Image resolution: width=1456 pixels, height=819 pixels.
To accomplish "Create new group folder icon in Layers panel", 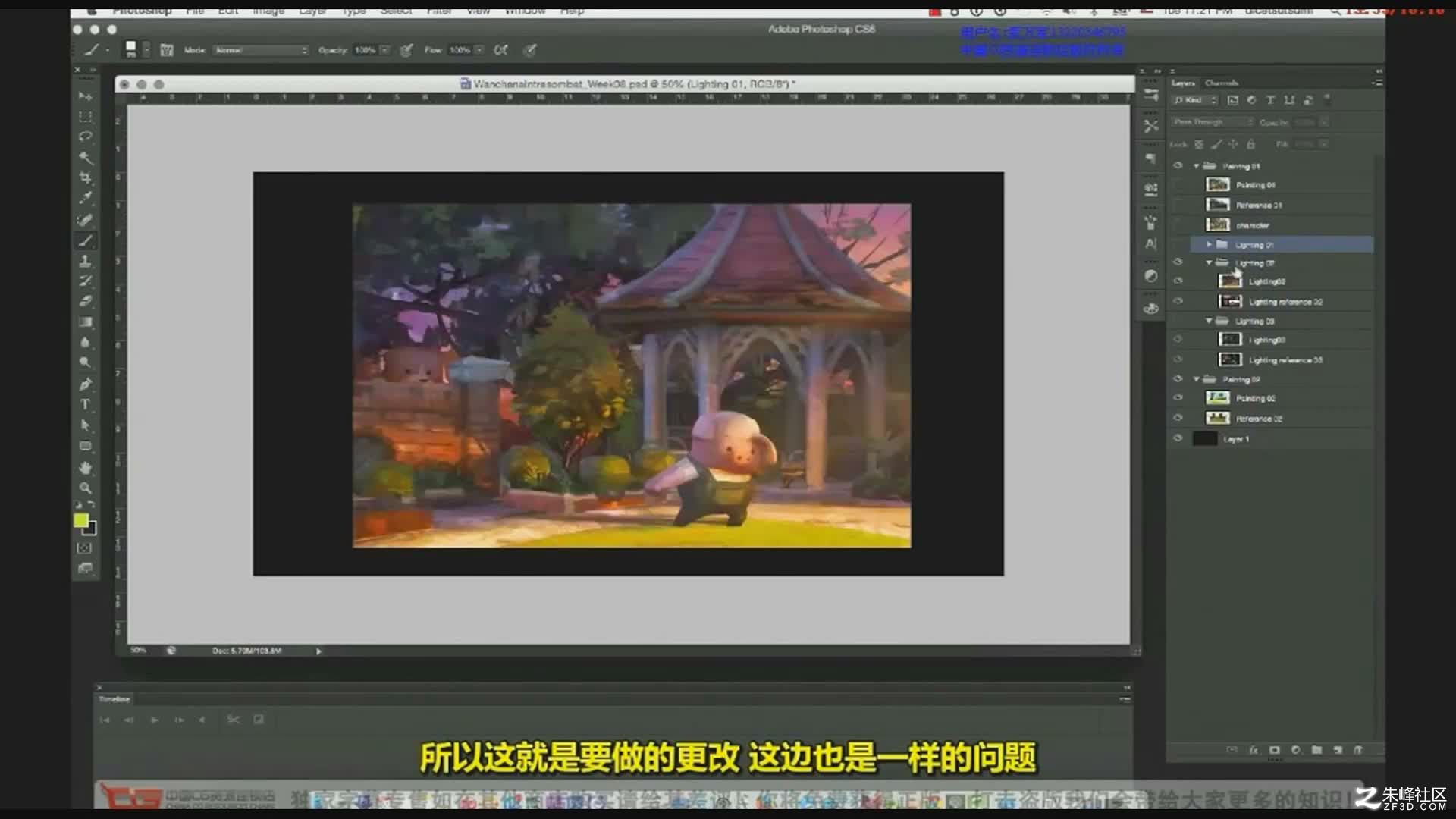I will (1316, 750).
